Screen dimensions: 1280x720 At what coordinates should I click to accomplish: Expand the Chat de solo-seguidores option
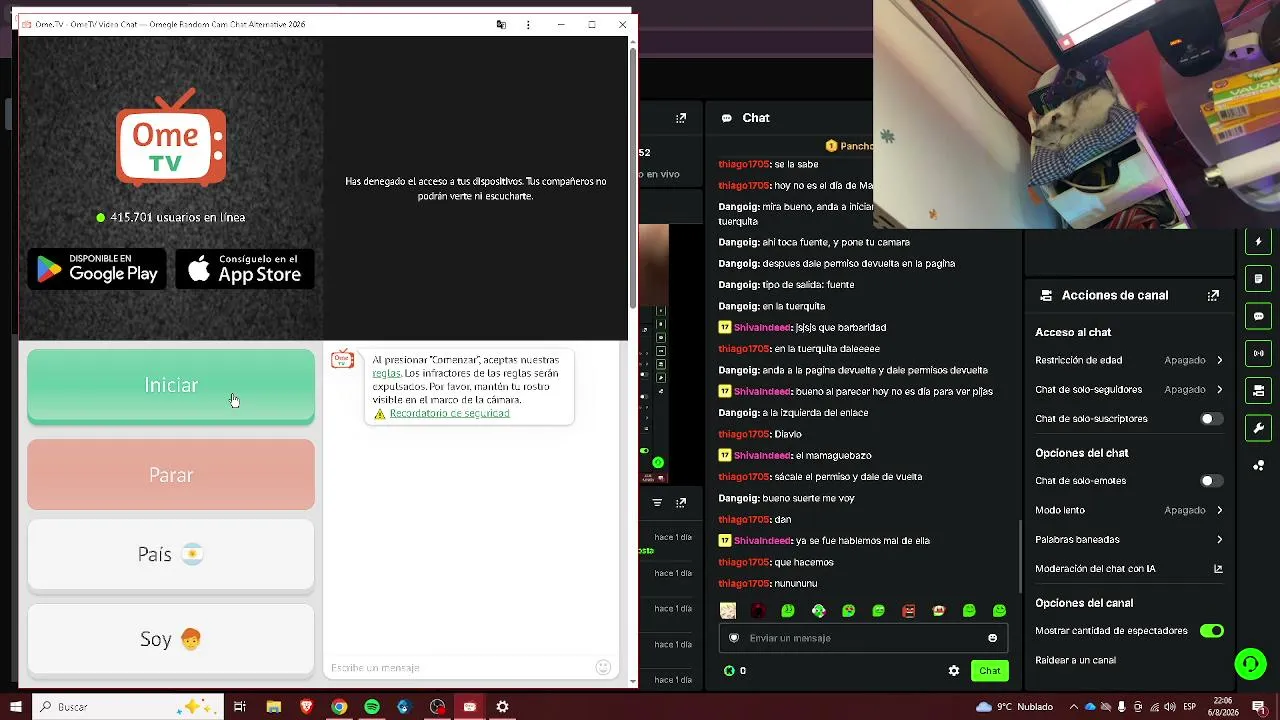coord(1129,389)
